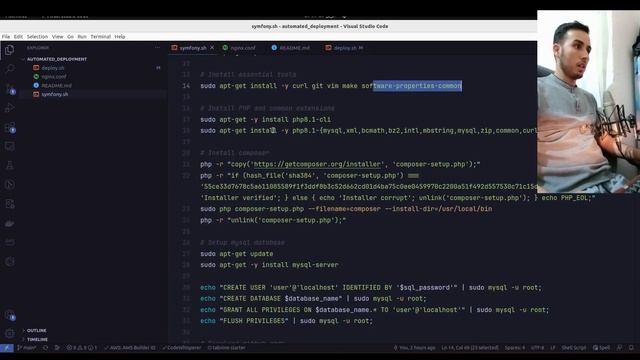Open the Run and Debug view
640x360 pixels.
point(9,108)
